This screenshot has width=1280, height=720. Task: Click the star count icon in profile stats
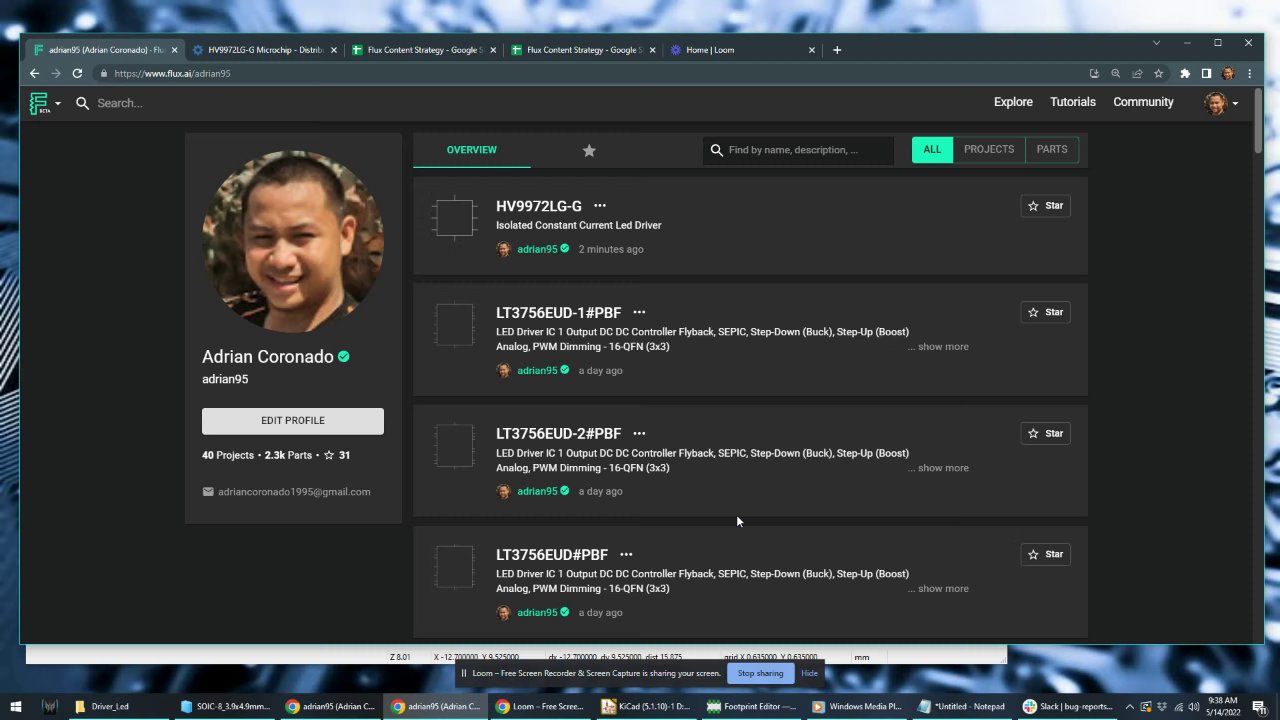click(x=328, y=456)
